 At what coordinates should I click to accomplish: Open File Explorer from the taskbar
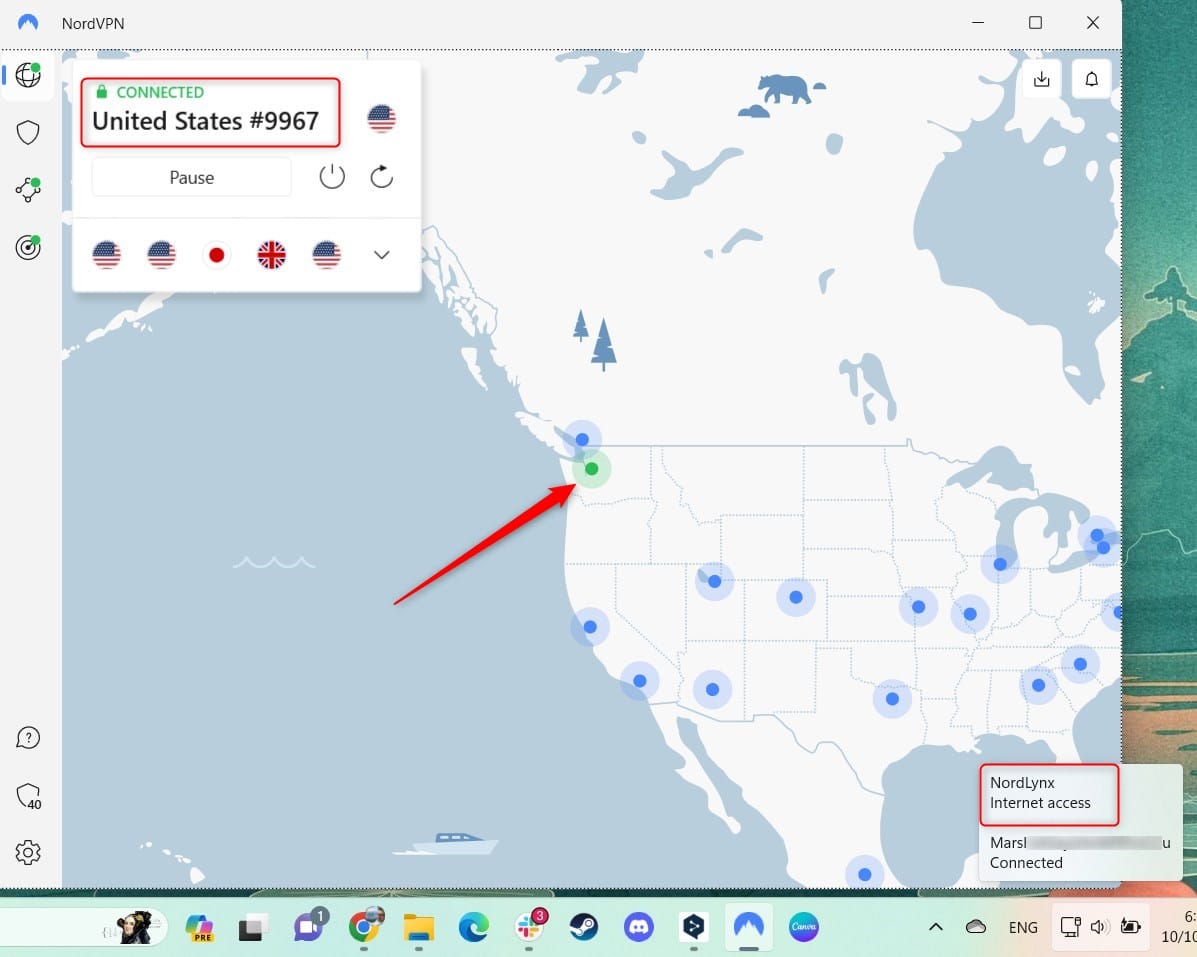tap(418, 927)
